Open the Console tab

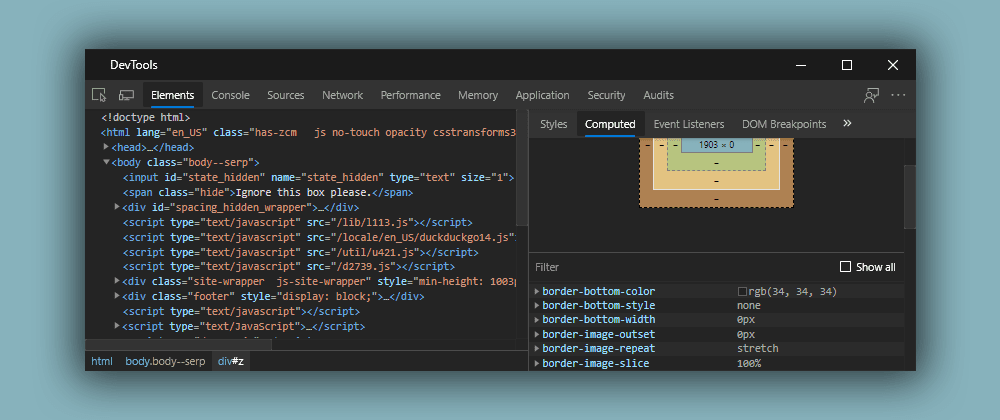click(230, 95)
